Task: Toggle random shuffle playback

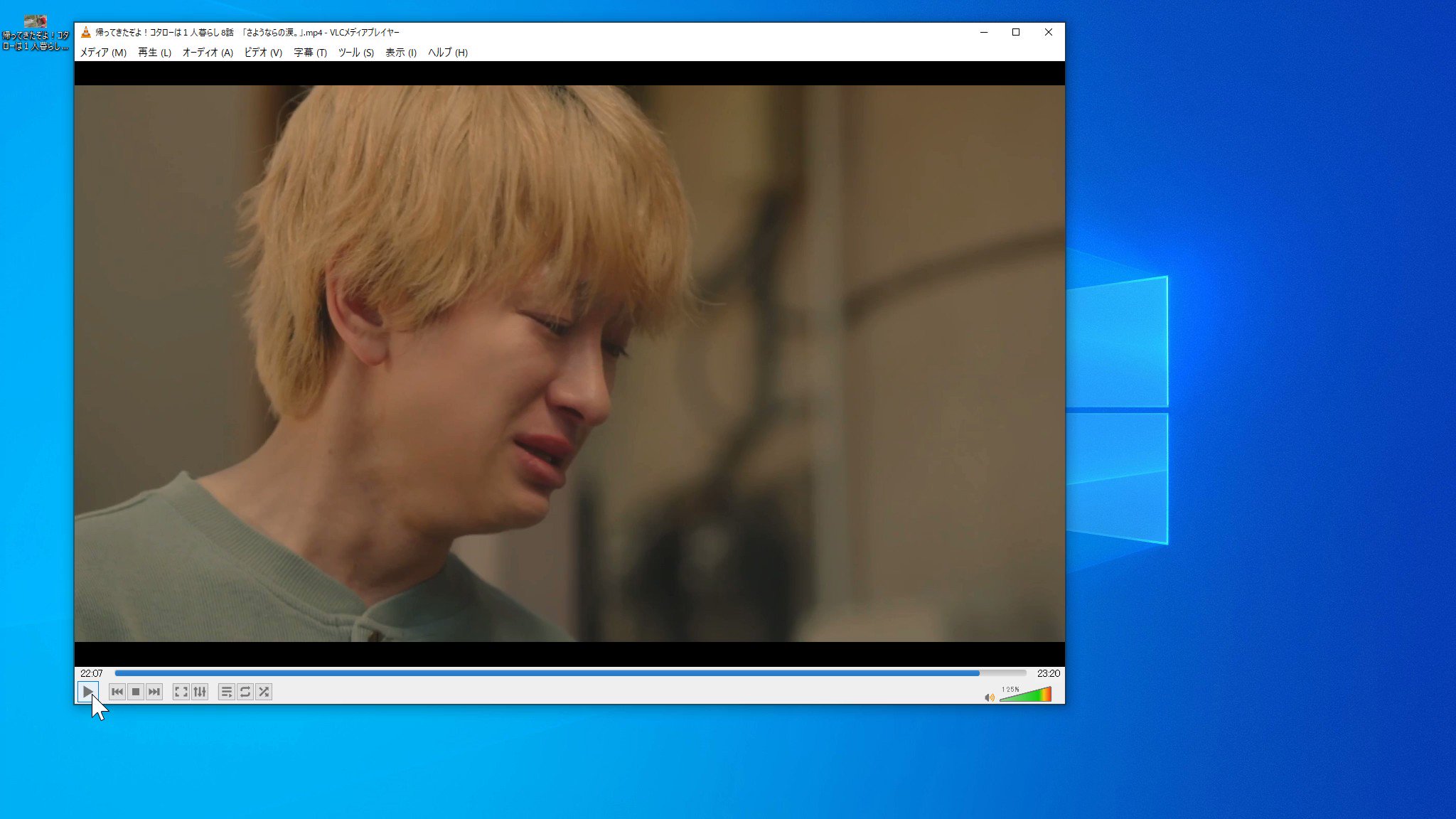Action: (x=264, y=692)
